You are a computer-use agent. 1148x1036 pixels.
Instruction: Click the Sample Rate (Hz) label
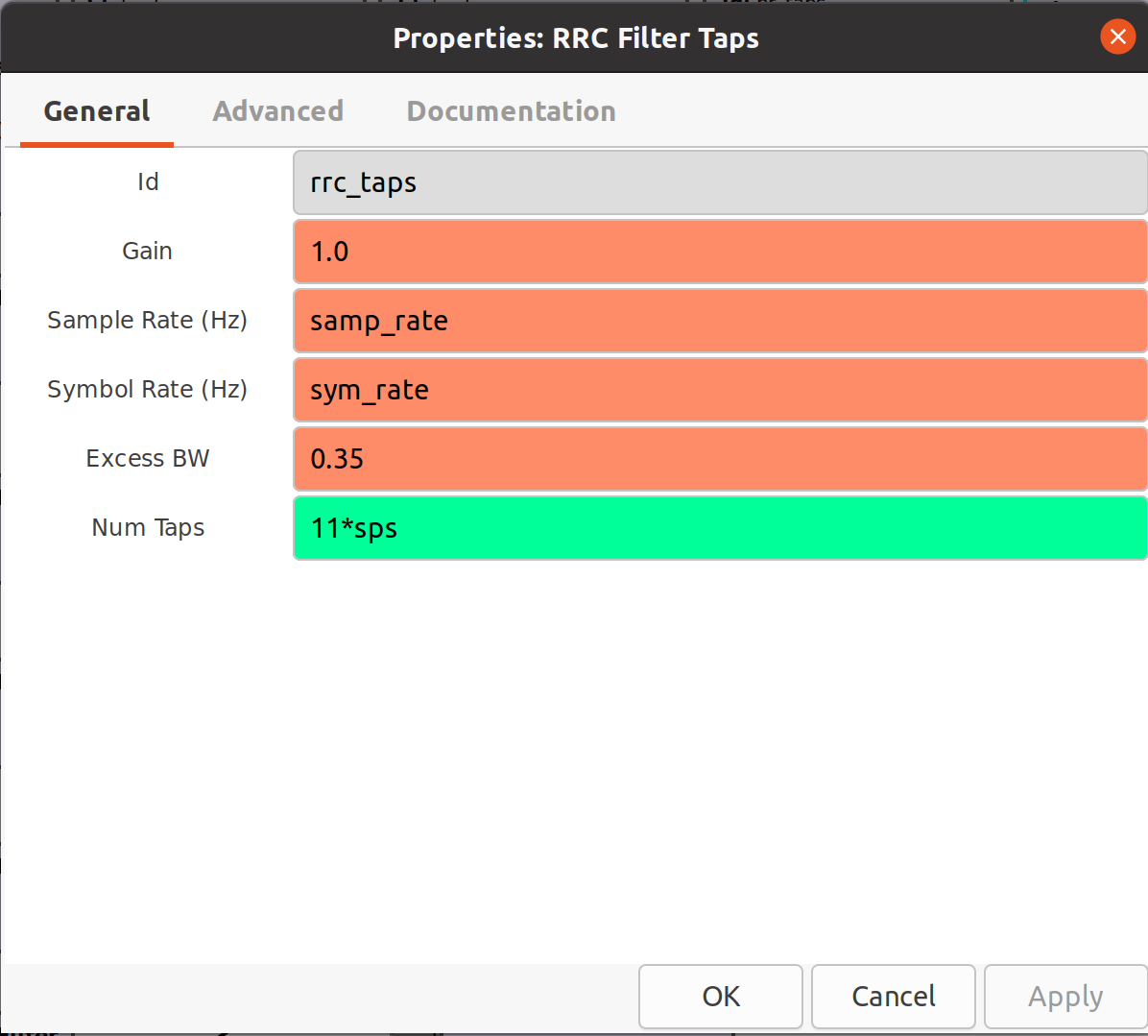click(x=147, y=320)
